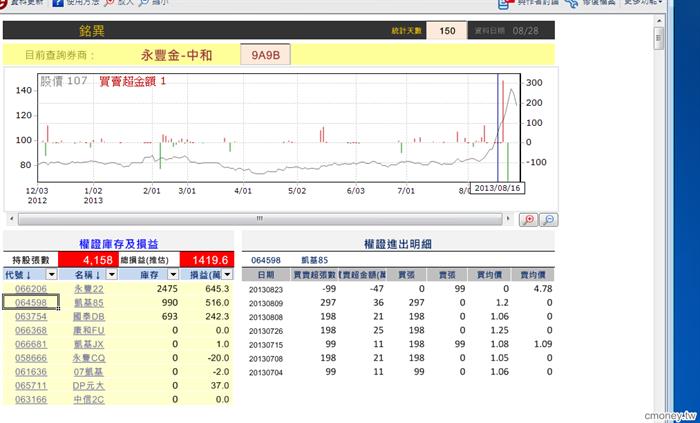Open warrant code 066368

[x=31, y=330]
